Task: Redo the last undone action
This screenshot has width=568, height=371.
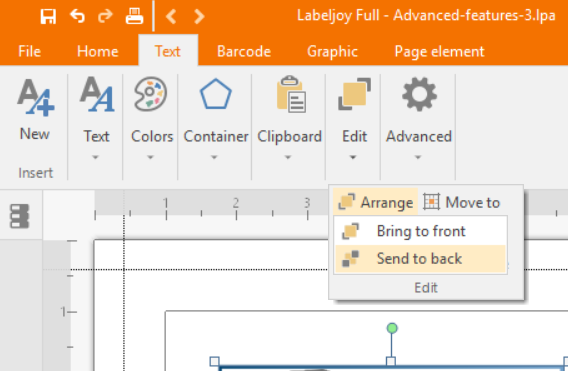Action: tap(105, 16)
